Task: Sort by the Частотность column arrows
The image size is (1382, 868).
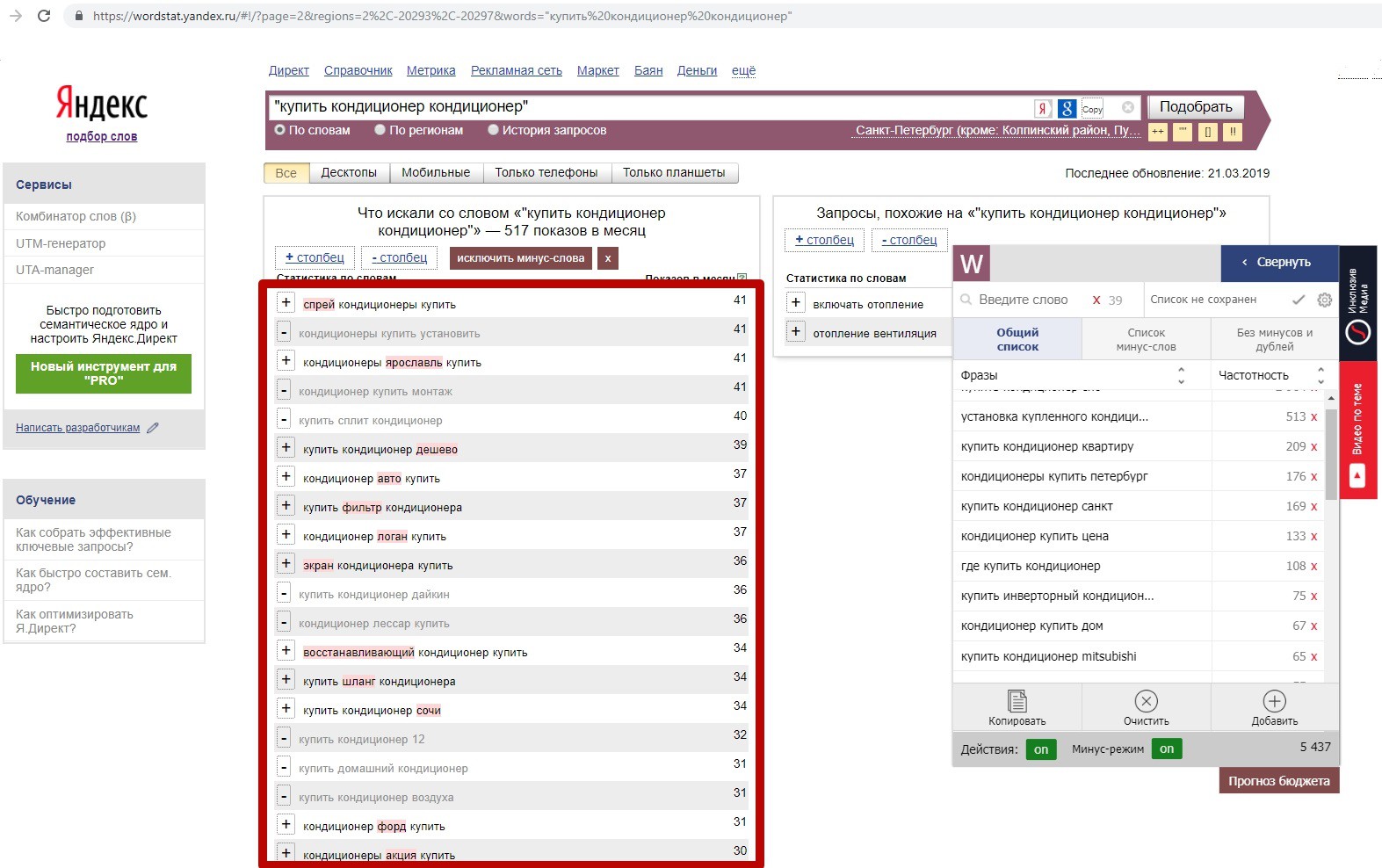Action: tap(1320, 375)
